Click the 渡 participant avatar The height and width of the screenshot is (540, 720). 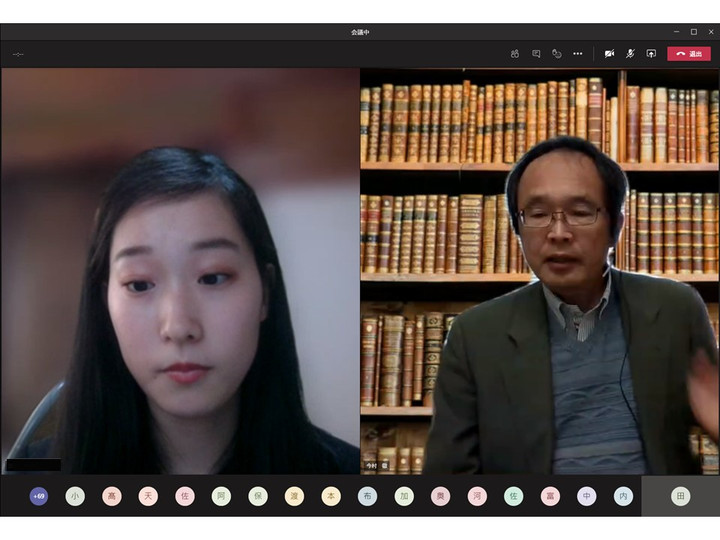point(294,496)
